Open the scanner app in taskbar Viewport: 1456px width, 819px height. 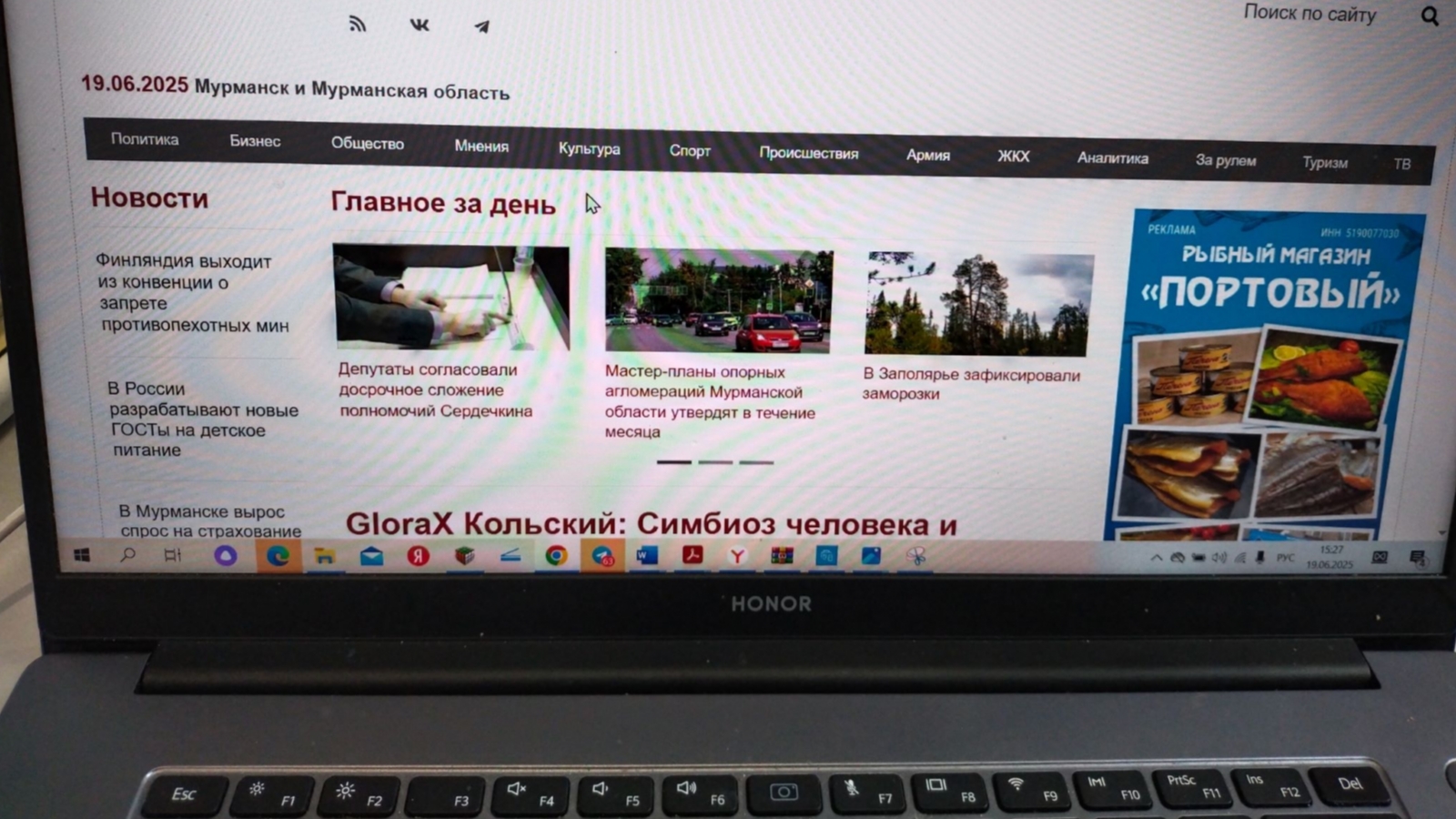(511, 555)
